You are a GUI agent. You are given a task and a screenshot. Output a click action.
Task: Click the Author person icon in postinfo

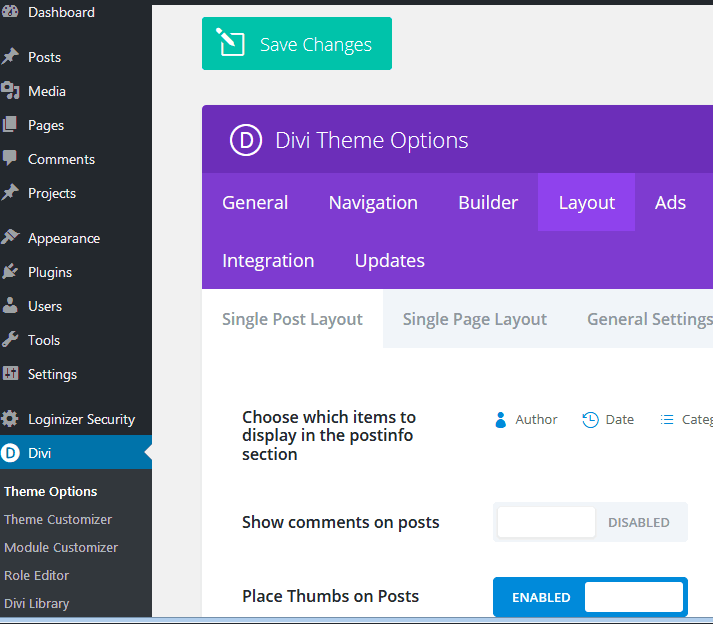501,419
